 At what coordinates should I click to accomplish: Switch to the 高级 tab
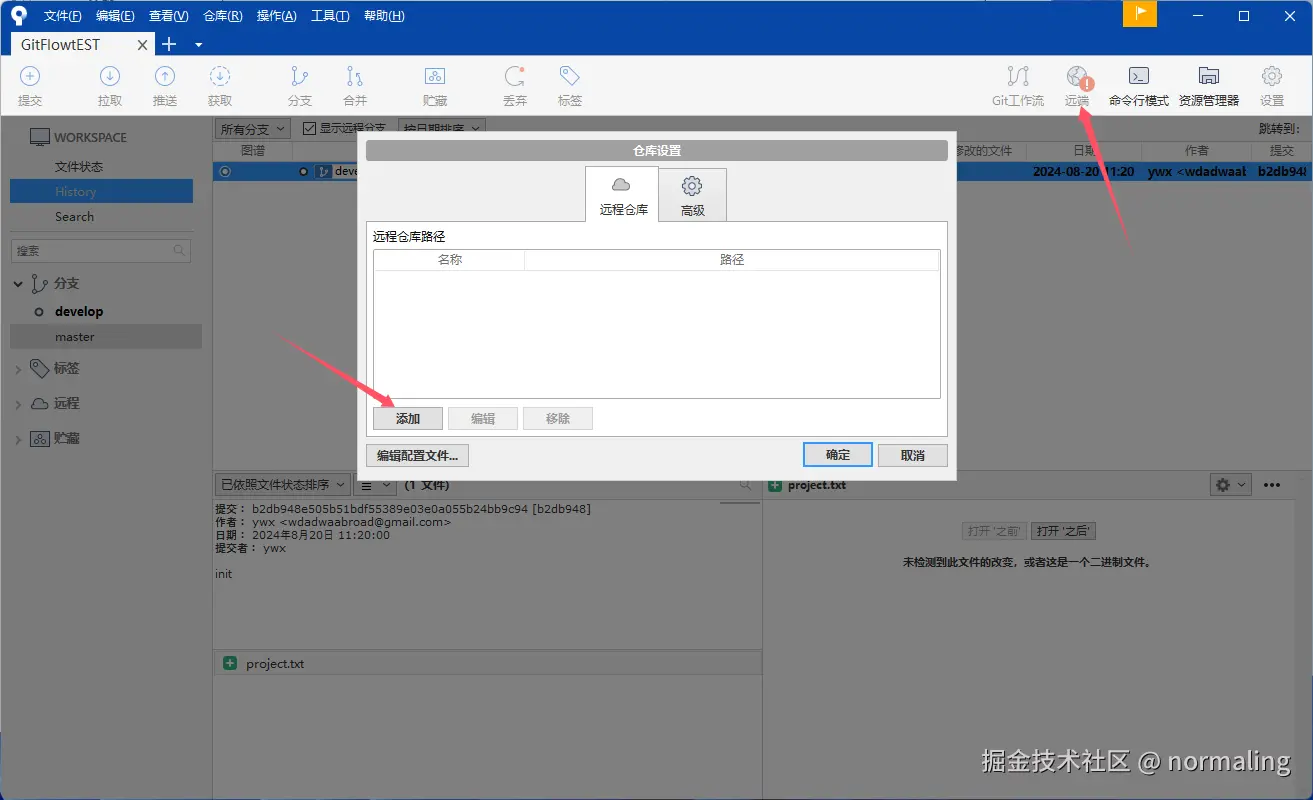click(692, 195)
